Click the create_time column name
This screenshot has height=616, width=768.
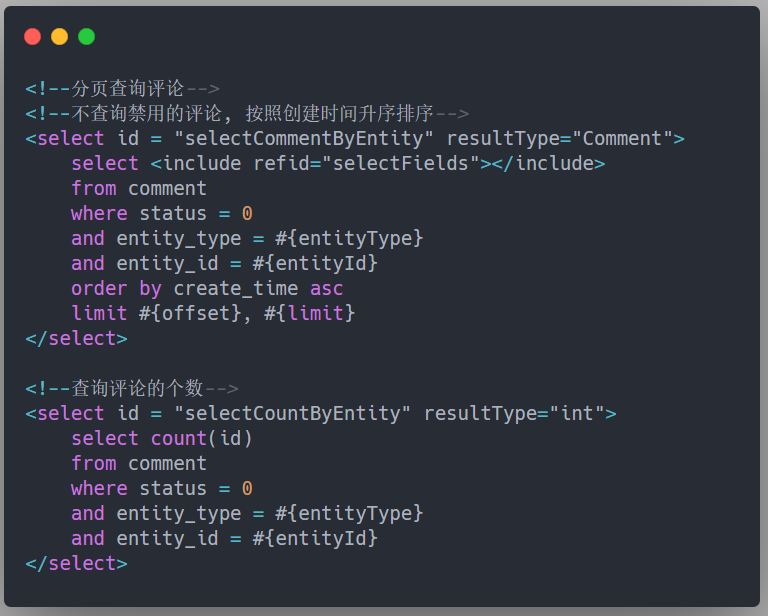click(236, 288)
